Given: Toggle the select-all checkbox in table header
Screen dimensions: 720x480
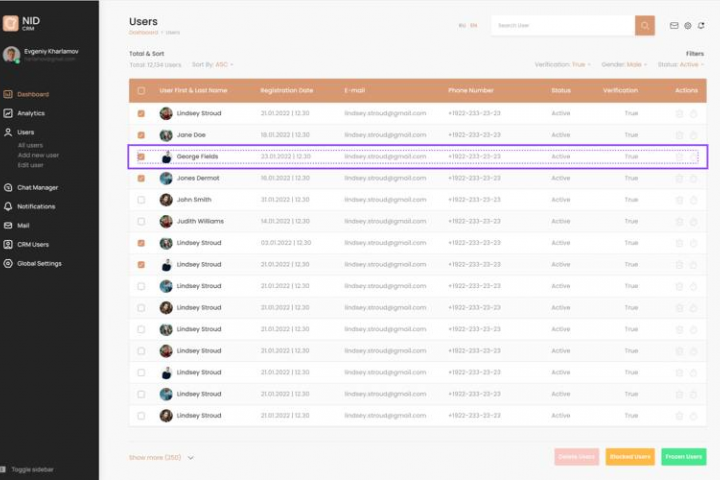Looking at the screenshot, I should (141, 90).
